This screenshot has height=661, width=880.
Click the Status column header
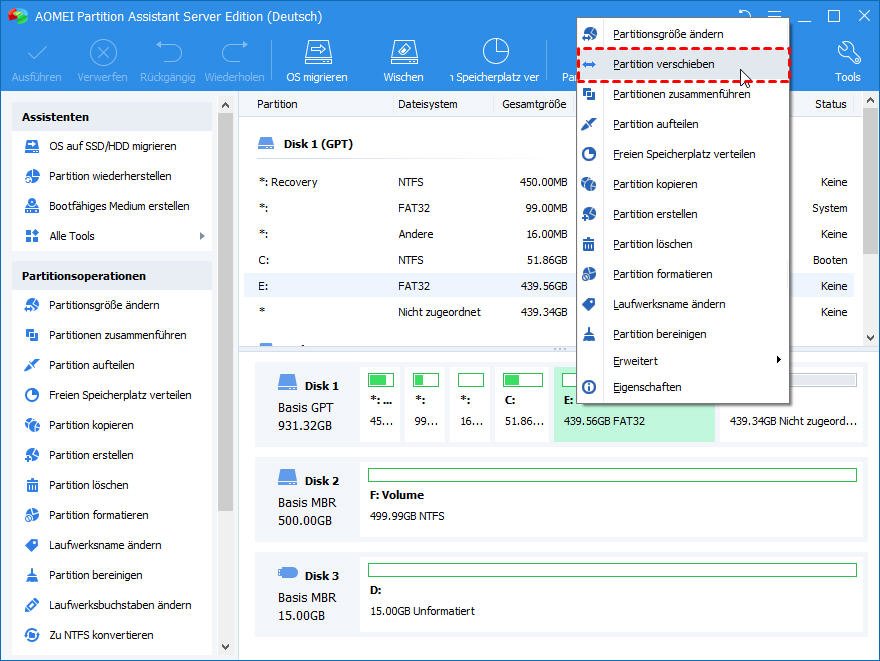coord(831,104)
